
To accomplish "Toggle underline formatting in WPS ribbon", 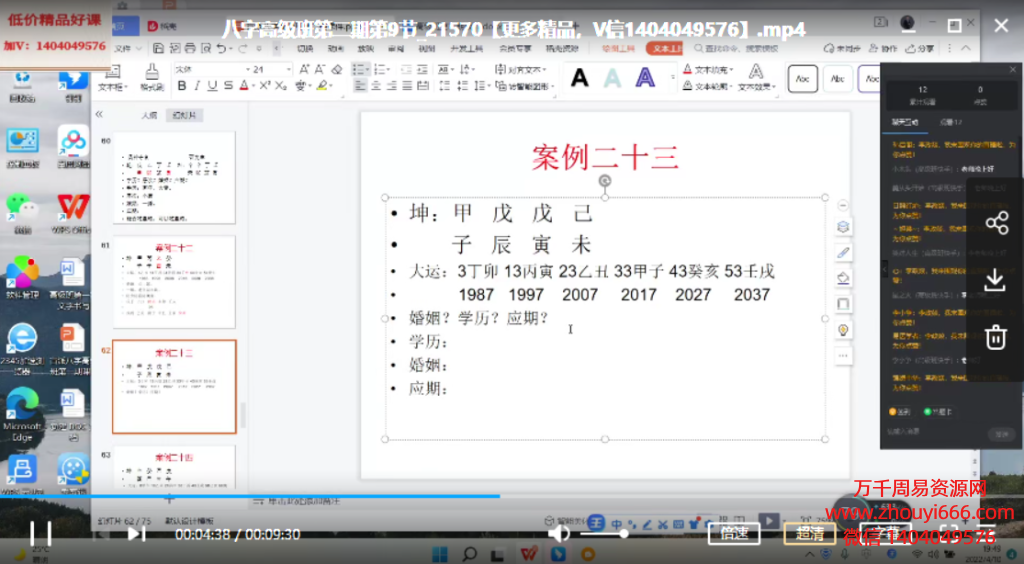I will pyautogui.click(x=212, y=86).
